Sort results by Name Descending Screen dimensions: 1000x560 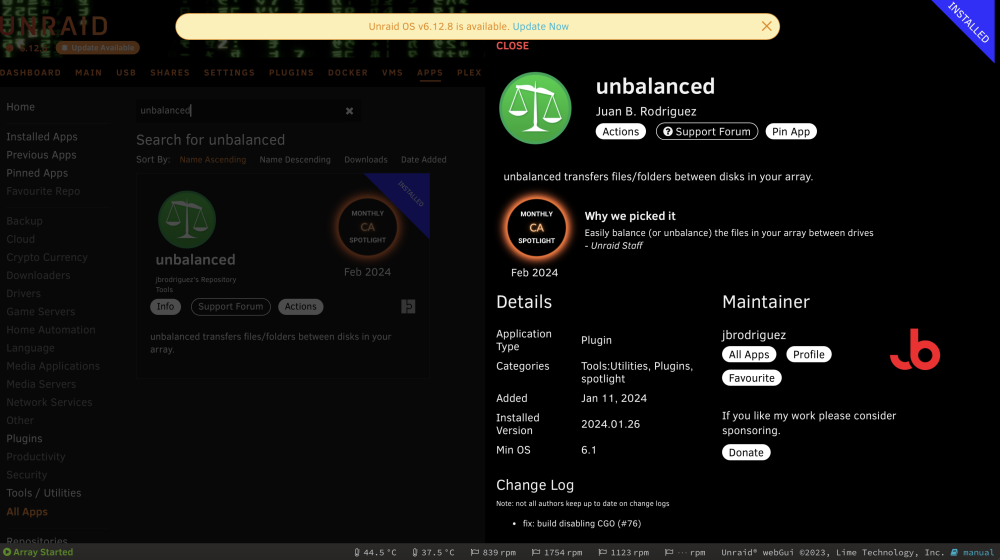[295, 159]
